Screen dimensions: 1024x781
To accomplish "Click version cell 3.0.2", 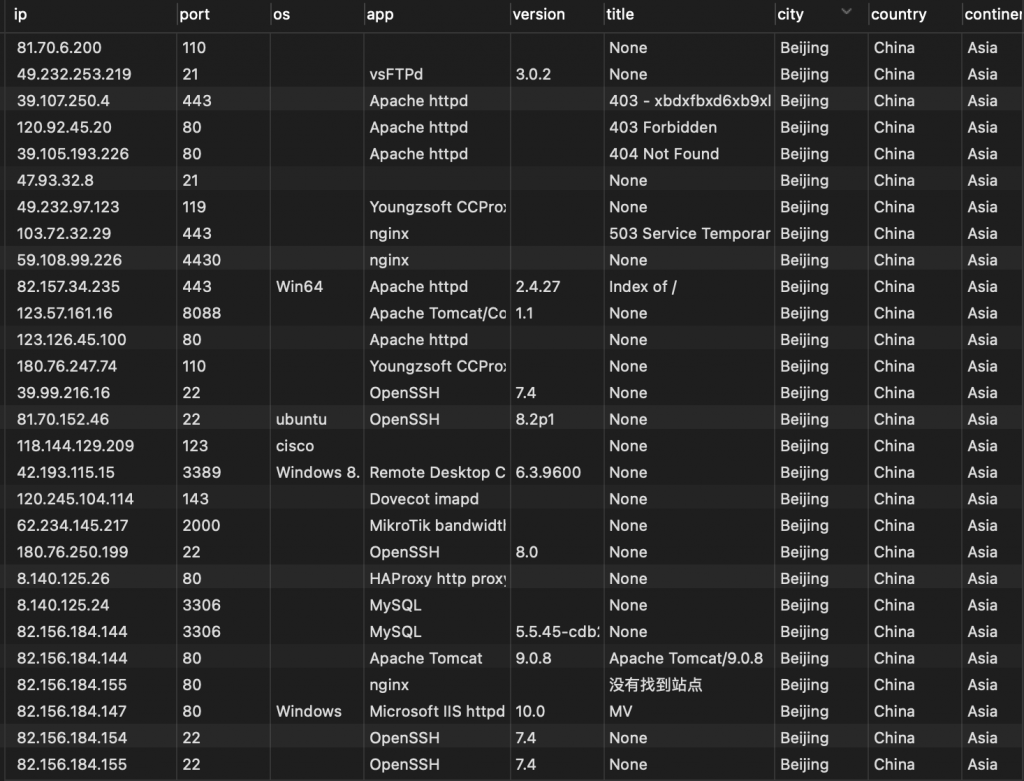I will pyautogui.click(x=533, y=74).
